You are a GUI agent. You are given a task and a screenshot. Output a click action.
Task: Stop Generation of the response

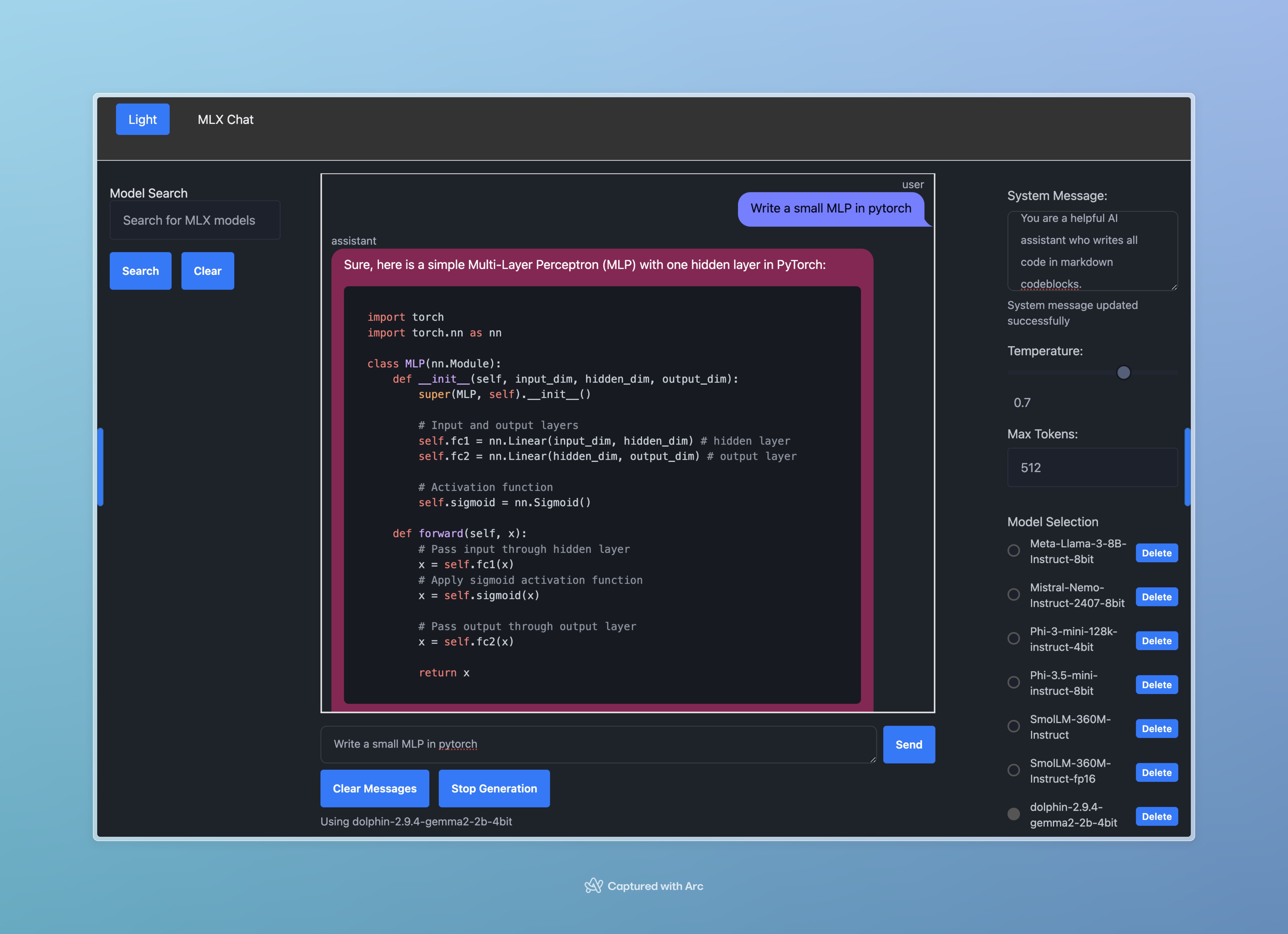coord(494,789)
